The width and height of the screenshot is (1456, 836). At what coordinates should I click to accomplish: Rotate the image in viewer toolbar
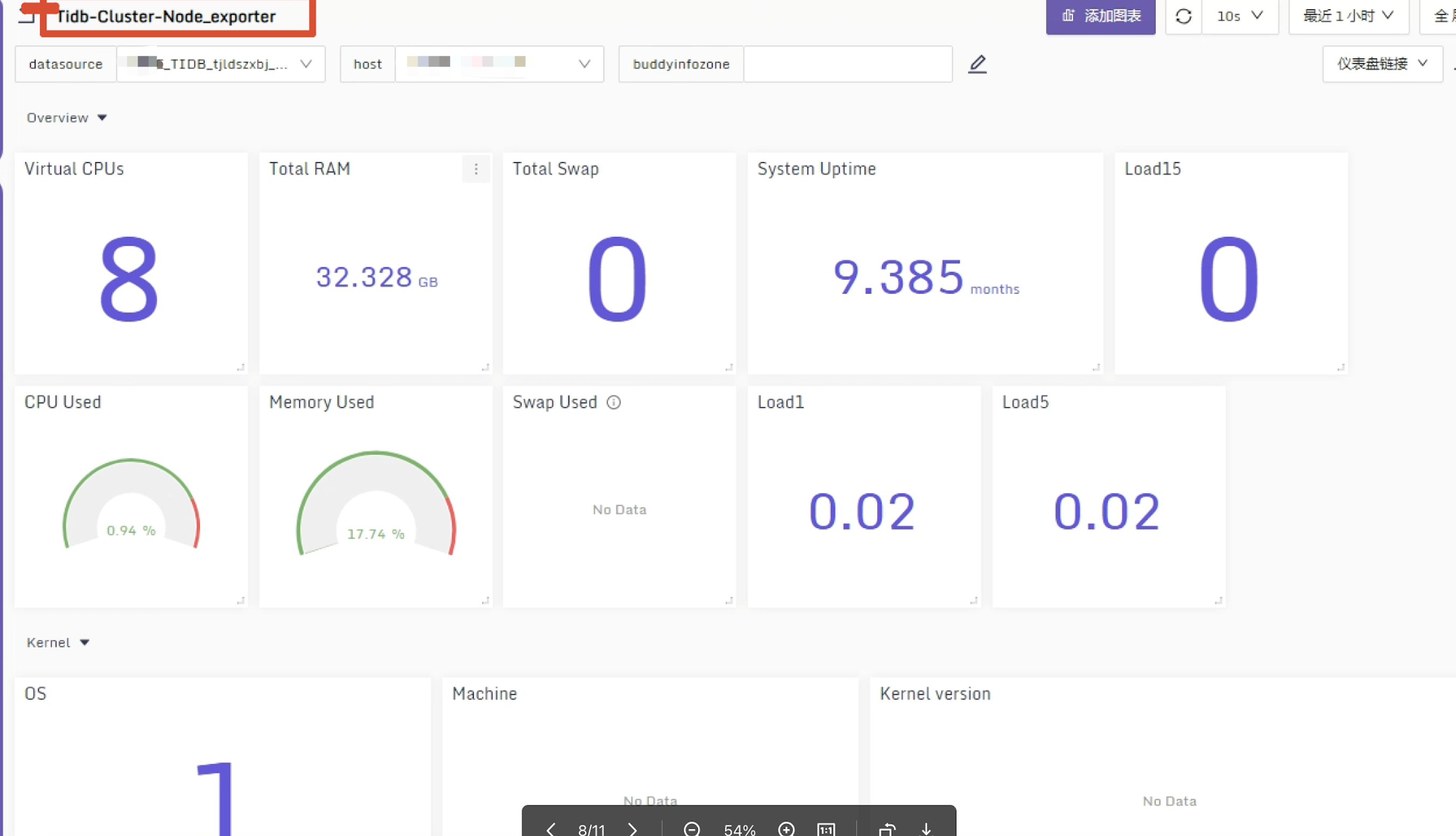pyautogui.click(x=887, y=828)
